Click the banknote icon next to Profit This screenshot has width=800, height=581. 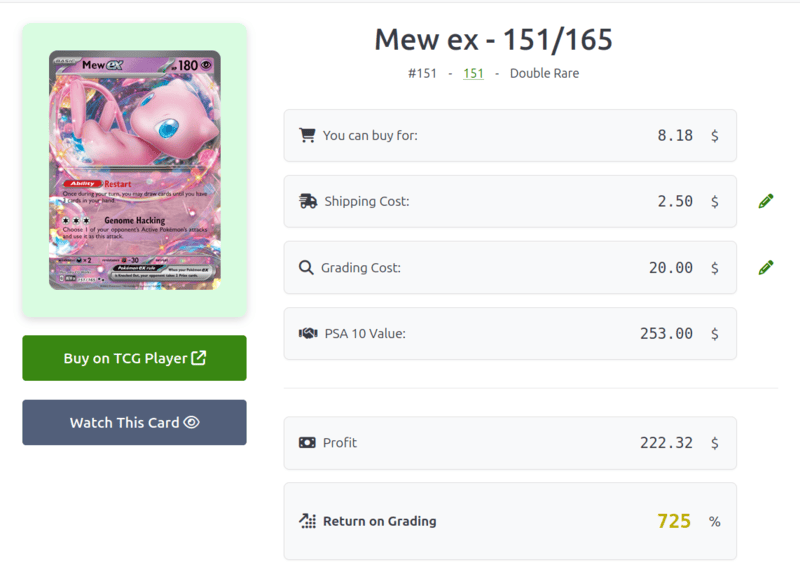tap(307, 443)
